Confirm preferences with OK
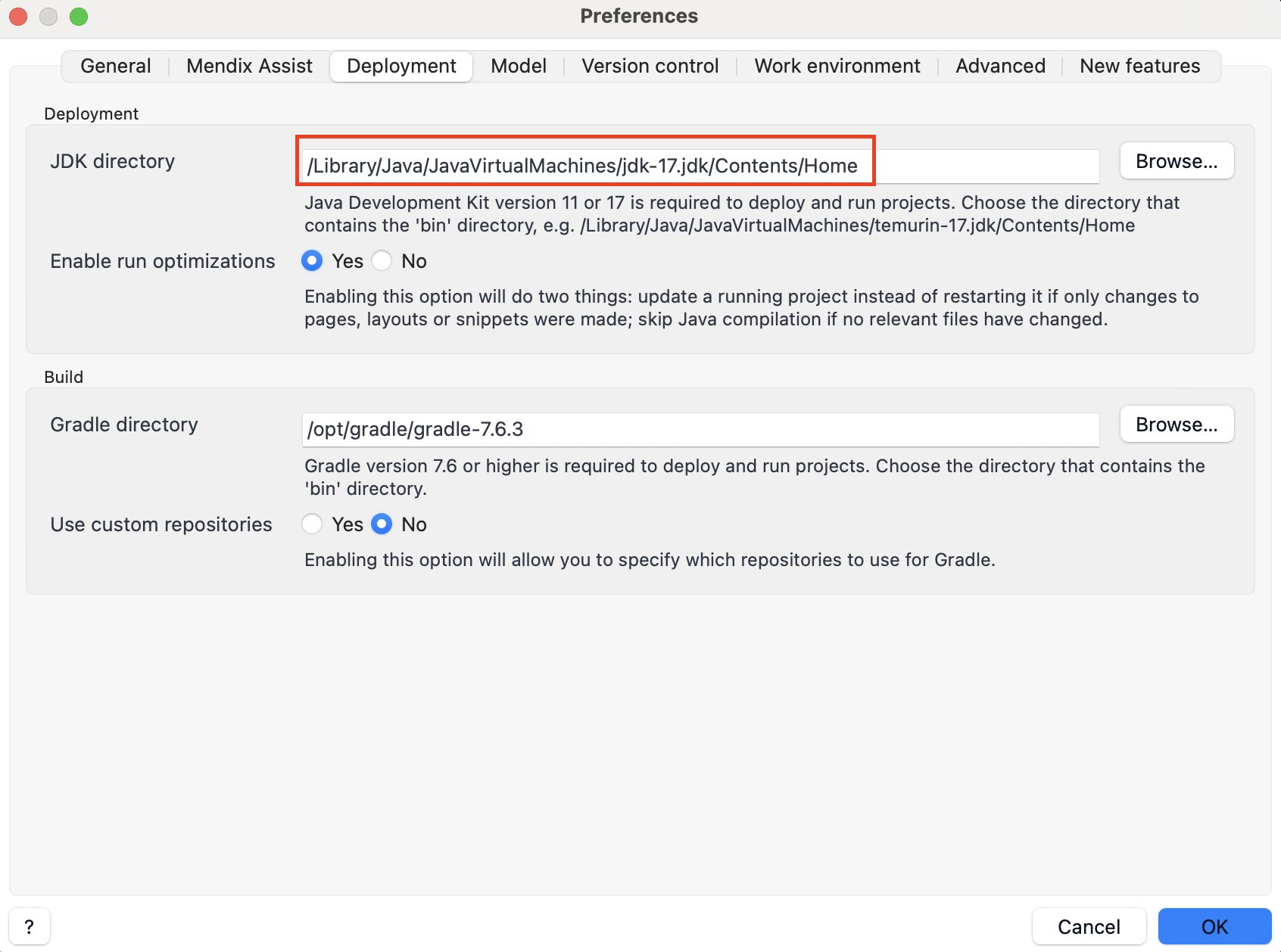 pos(1214,927)
